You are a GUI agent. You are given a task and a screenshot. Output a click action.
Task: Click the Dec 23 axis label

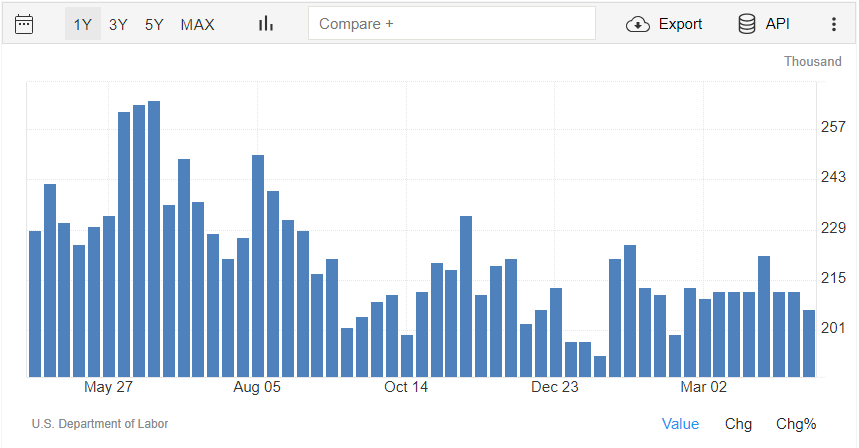554,387
